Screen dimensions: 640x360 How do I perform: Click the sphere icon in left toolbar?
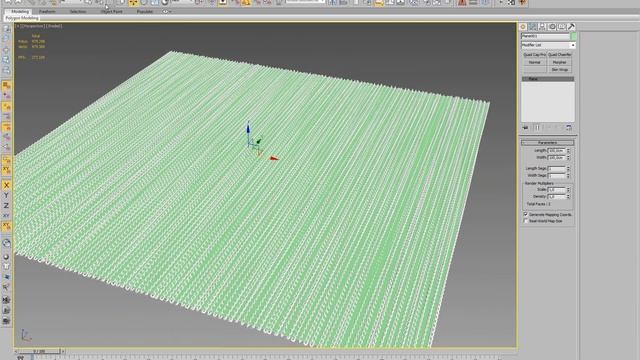point(6,257)
